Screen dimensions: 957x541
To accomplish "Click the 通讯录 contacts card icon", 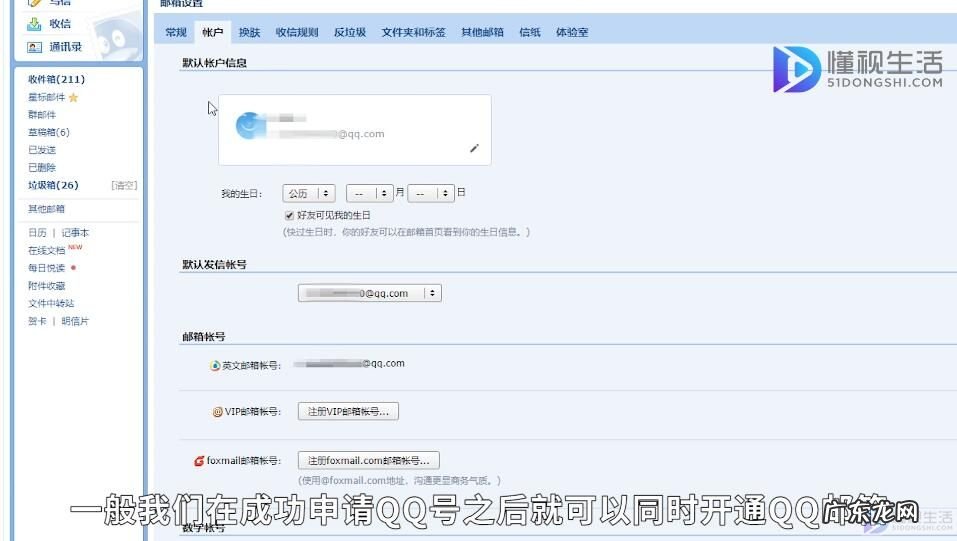I will point(34,47).
